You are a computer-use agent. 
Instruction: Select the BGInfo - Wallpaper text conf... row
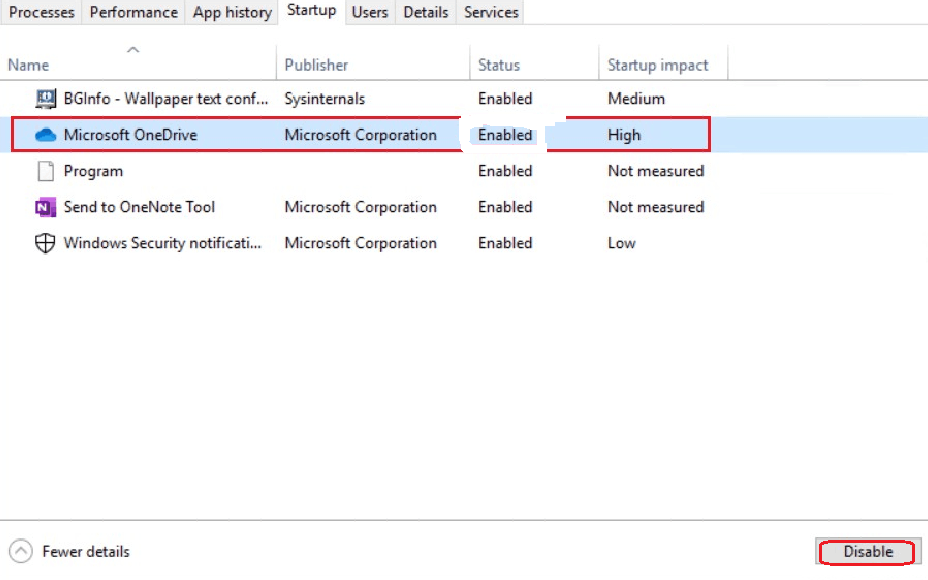[x=464, y=99]
